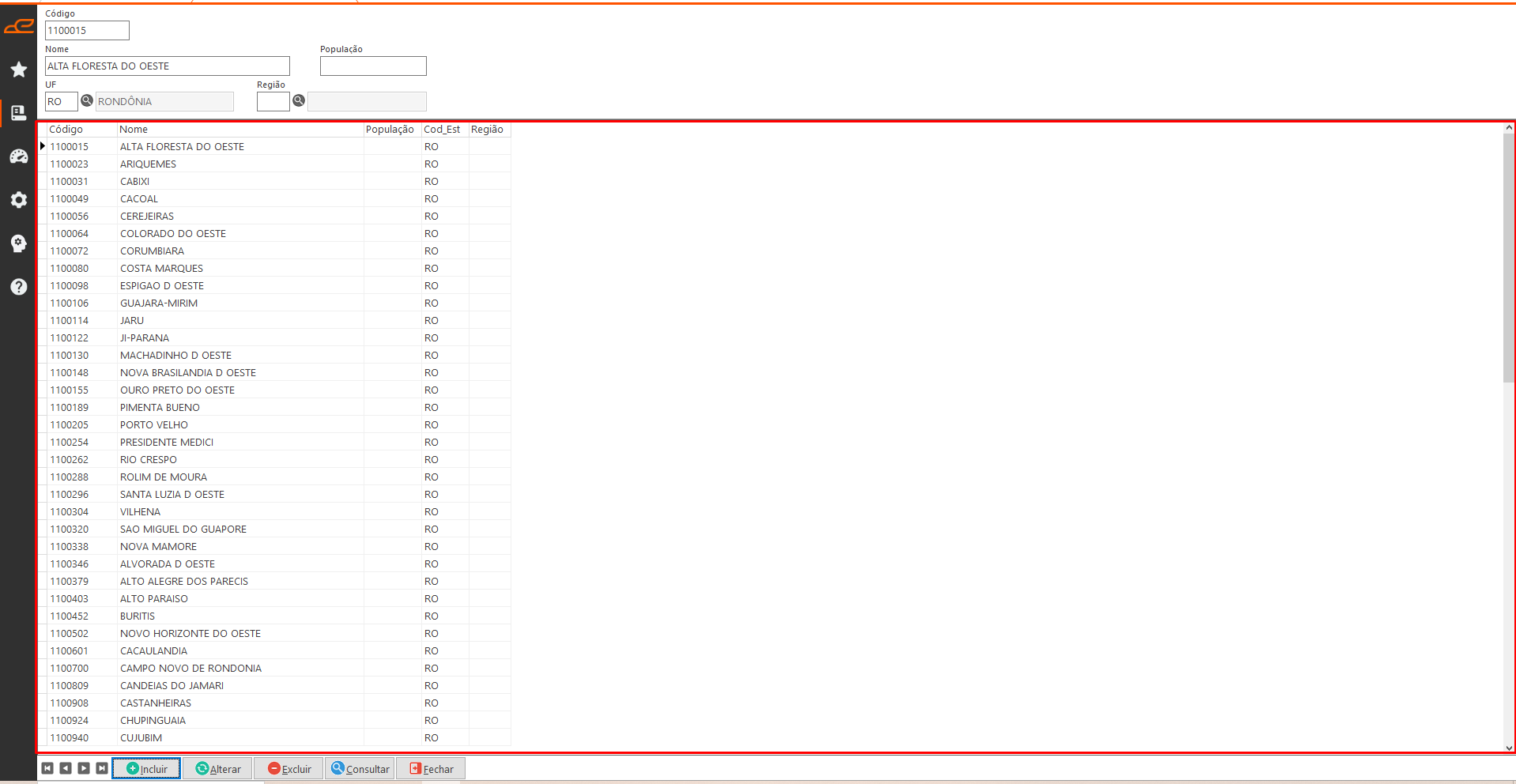The width and height of the screenshot is (1516, 784).
Task: Select the PORTO VELHO row
Action: tap(154, 425)
